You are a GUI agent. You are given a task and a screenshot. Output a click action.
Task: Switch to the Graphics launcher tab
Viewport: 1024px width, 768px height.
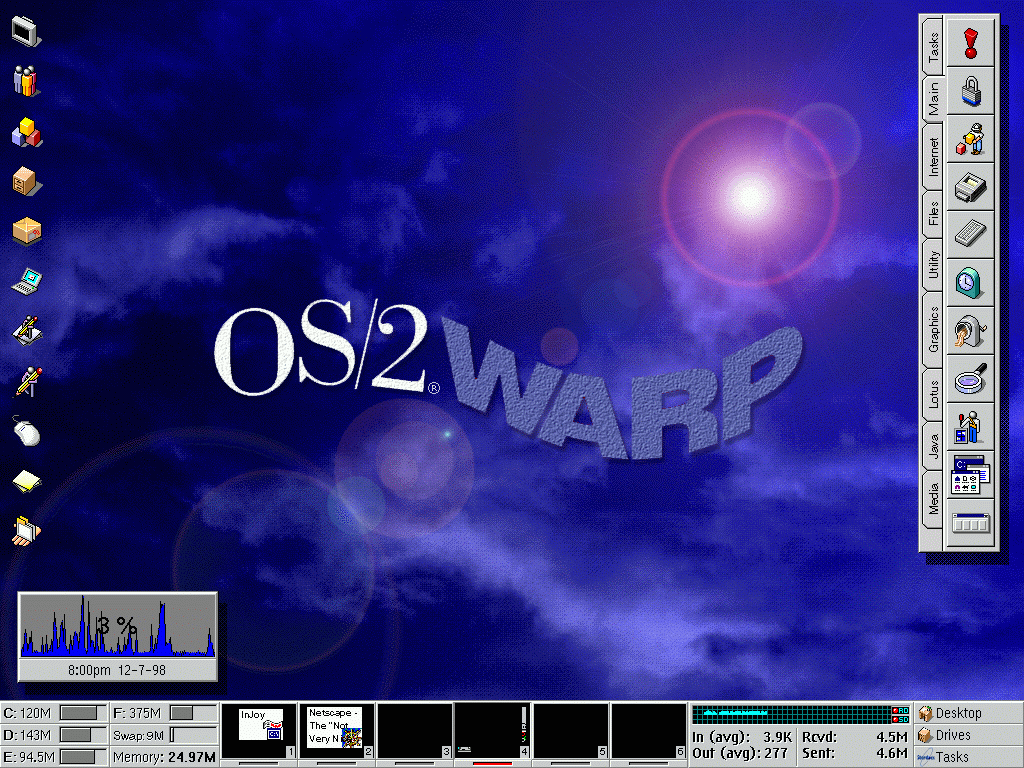pyautogui.click(x=934, y=330)
